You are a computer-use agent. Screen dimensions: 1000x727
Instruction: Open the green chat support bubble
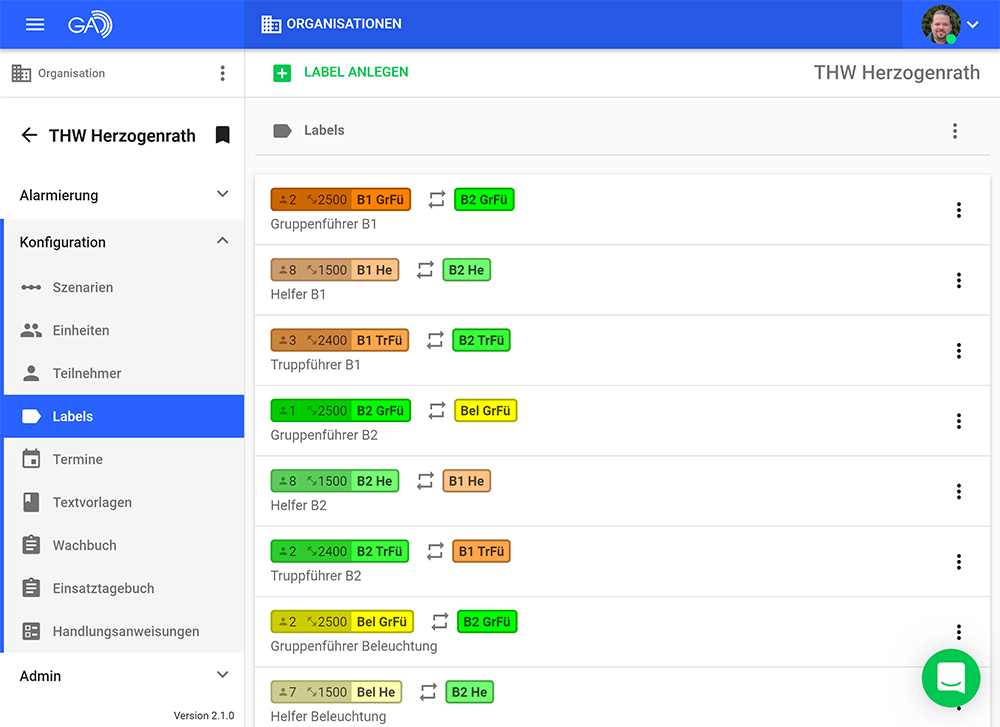(x=950, y=678)
